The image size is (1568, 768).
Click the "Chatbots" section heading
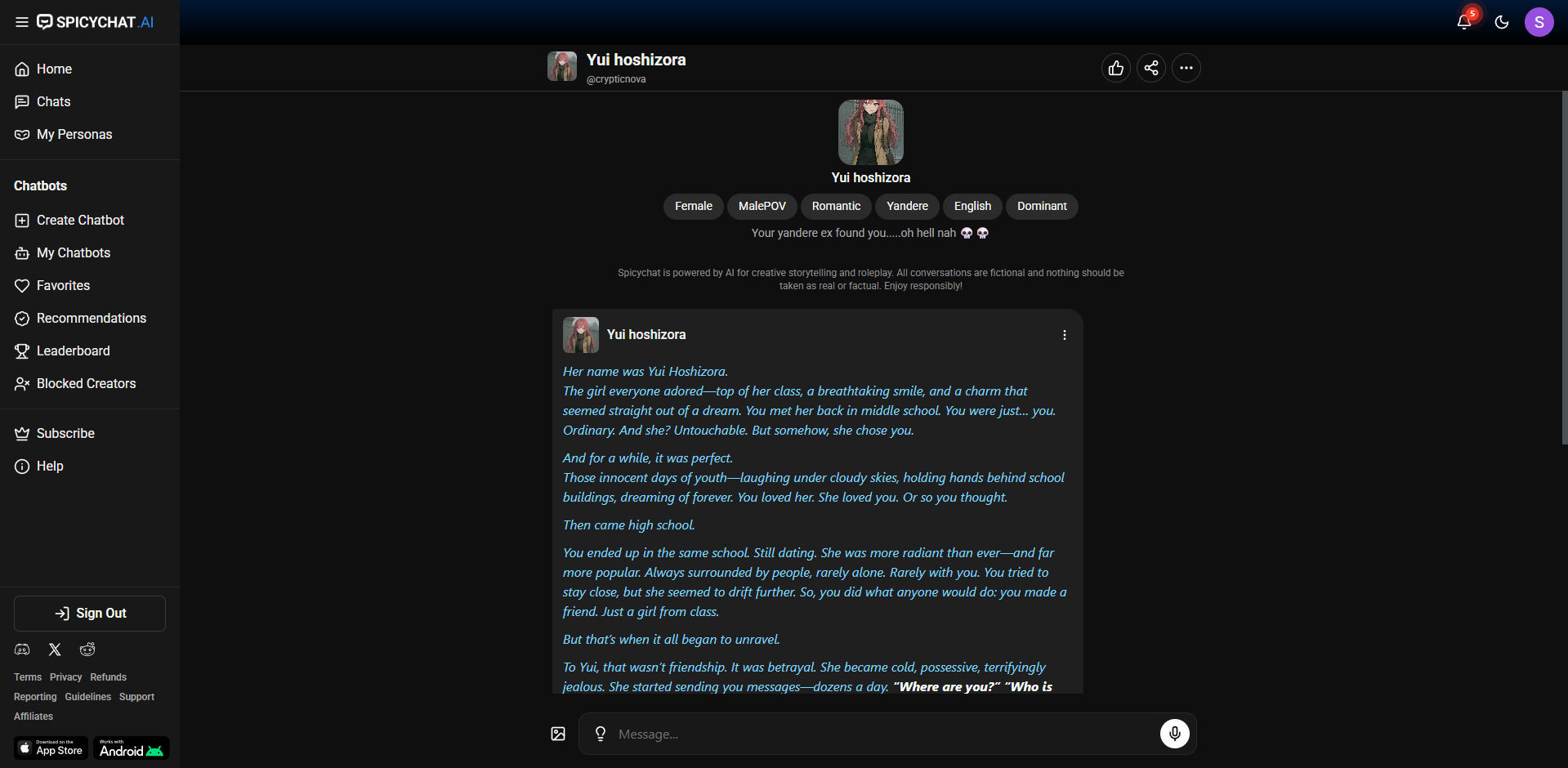pyautogui.click(x=41, y=186)
